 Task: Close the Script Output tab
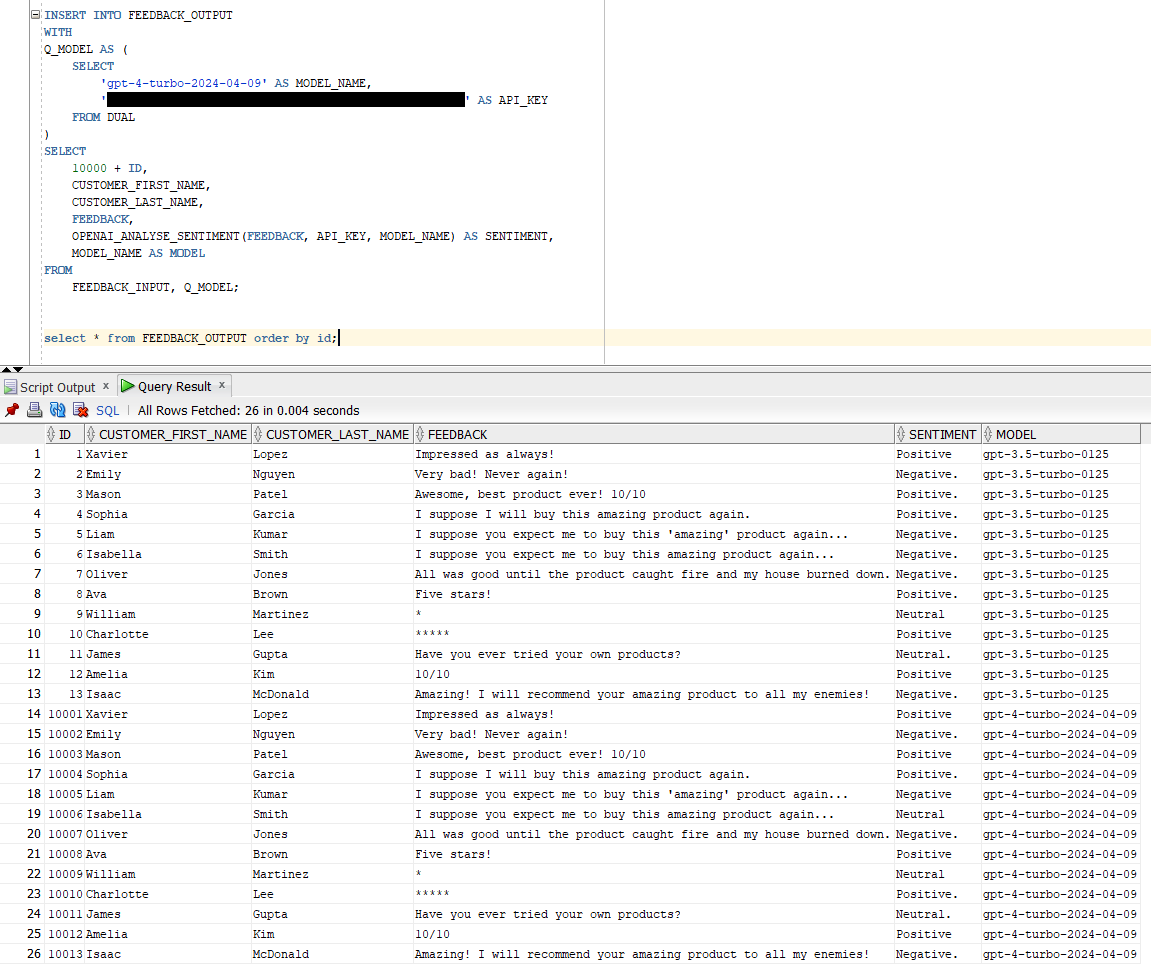[x=106, y=385]
